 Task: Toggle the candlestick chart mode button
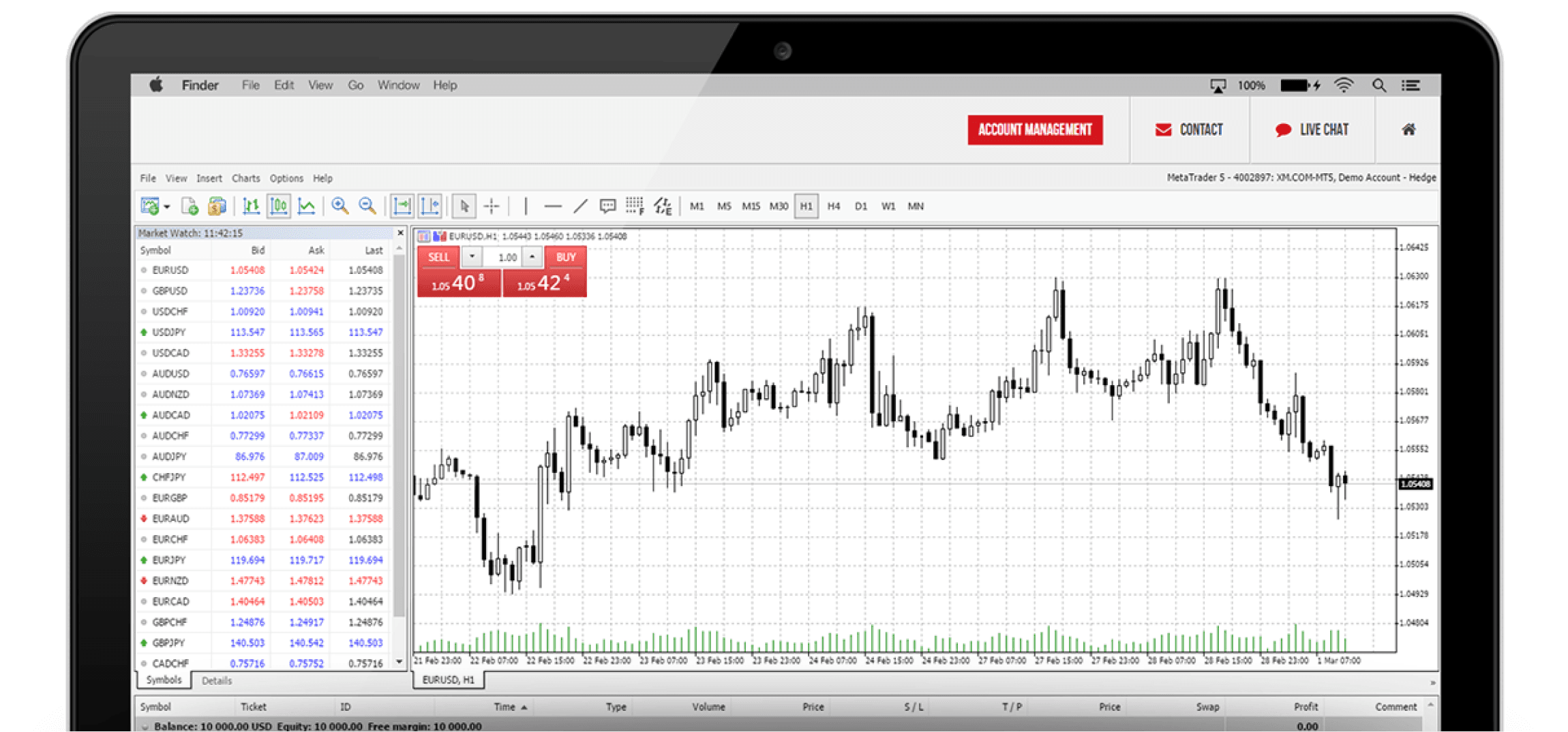(279, 206)
